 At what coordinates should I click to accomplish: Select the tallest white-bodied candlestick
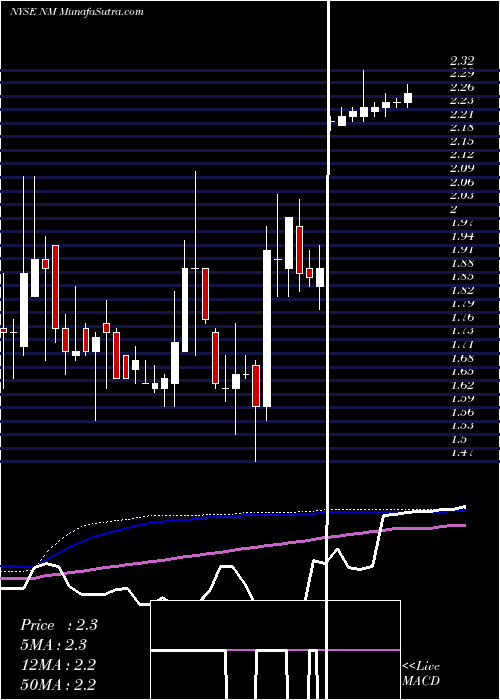(267, 328)
